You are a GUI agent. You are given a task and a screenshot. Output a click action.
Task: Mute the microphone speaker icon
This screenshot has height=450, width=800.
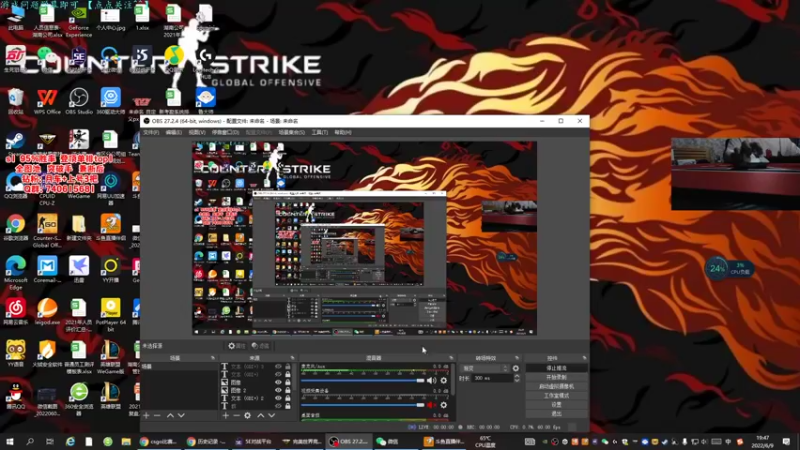[432, 380]
